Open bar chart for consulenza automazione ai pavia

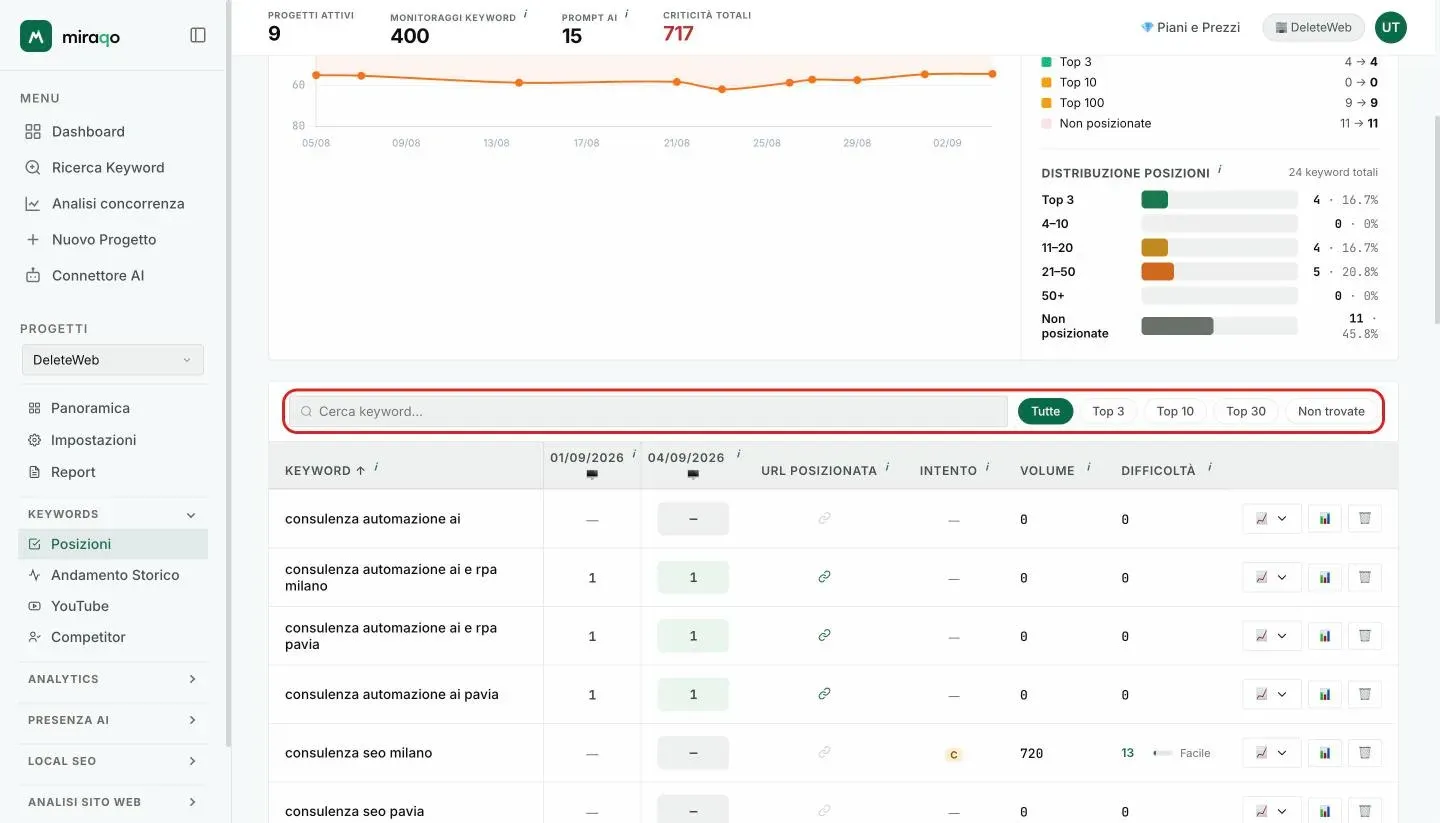pos(1324,694)
